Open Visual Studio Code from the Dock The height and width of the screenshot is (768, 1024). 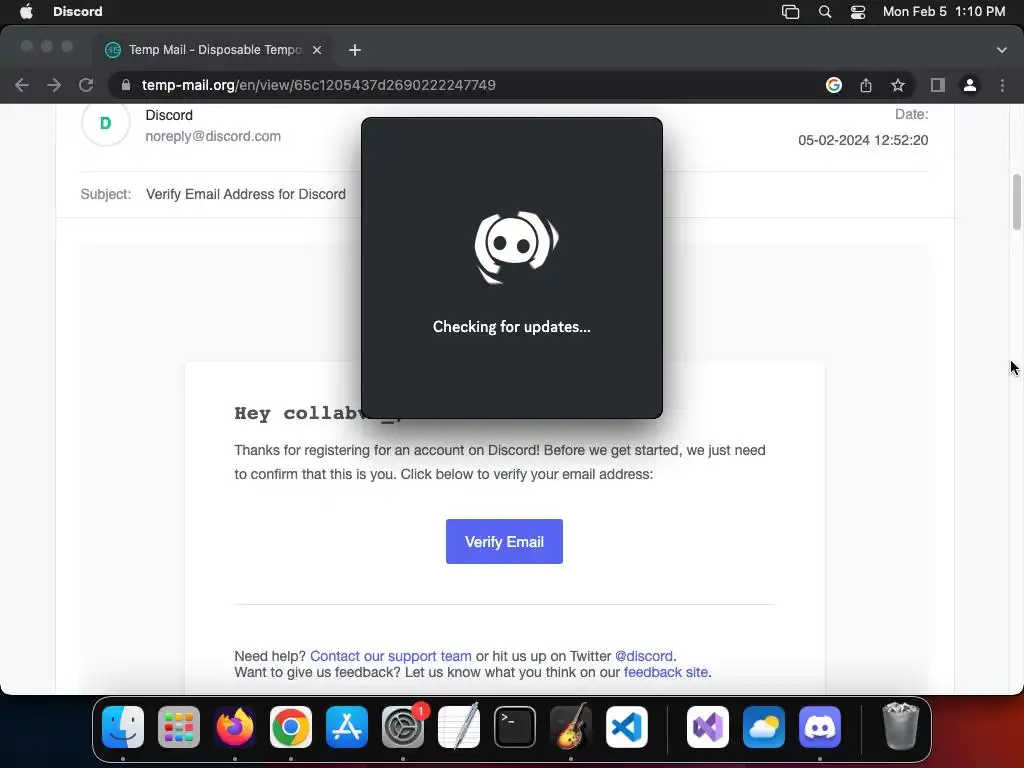pyautogui.click(x=627, y=727)
